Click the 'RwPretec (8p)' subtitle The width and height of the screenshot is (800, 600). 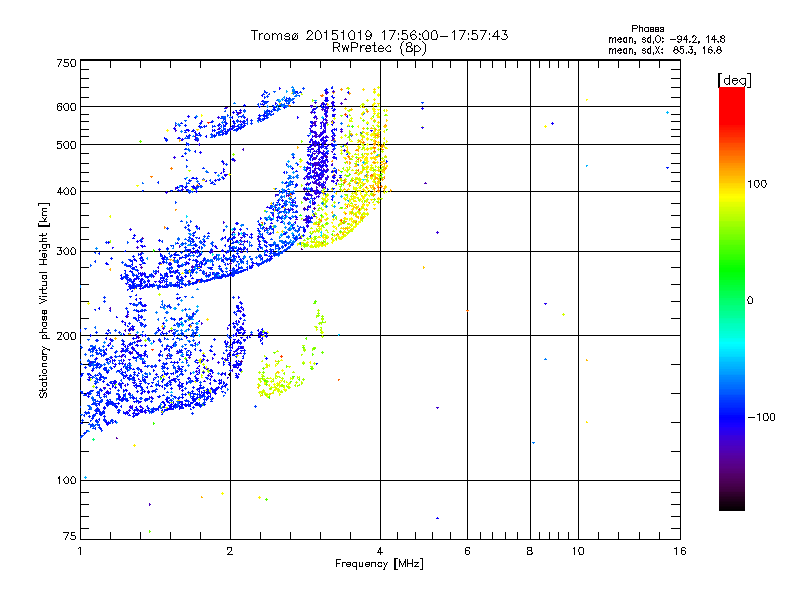[x=379, y=48]
